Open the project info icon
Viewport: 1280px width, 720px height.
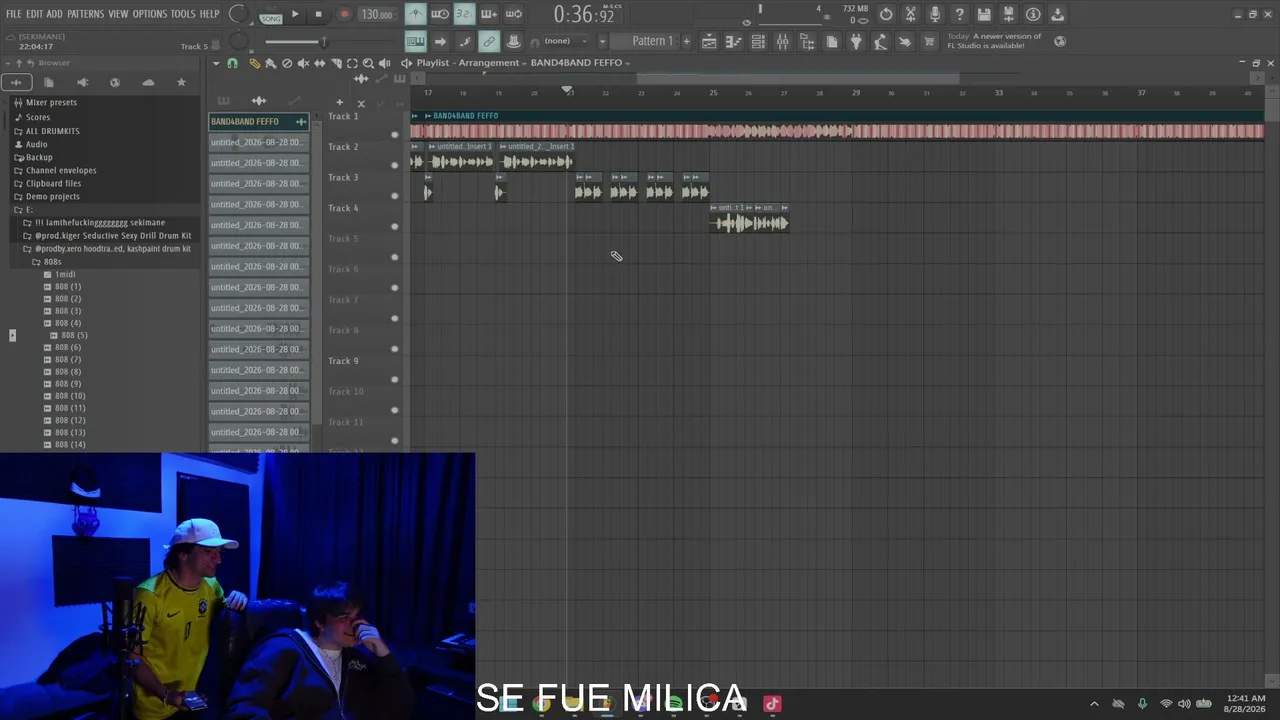coord(1033,14)
